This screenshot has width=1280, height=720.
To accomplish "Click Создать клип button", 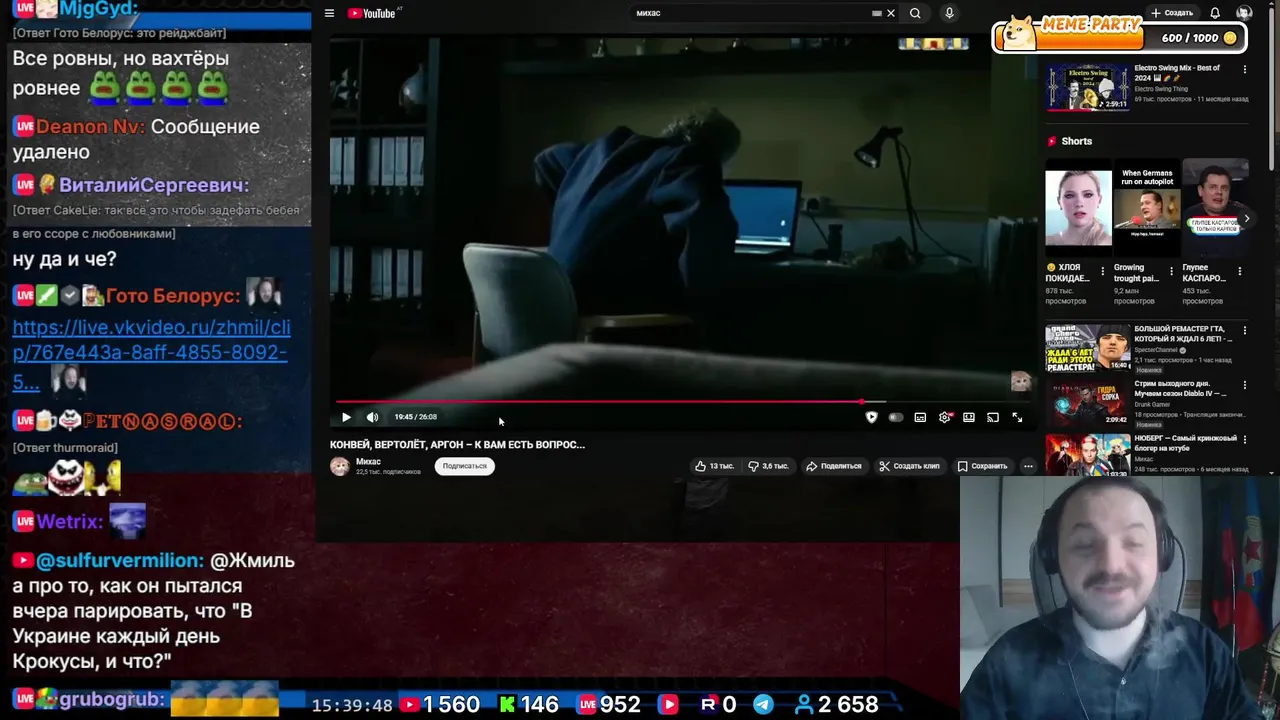I will 909,466.
